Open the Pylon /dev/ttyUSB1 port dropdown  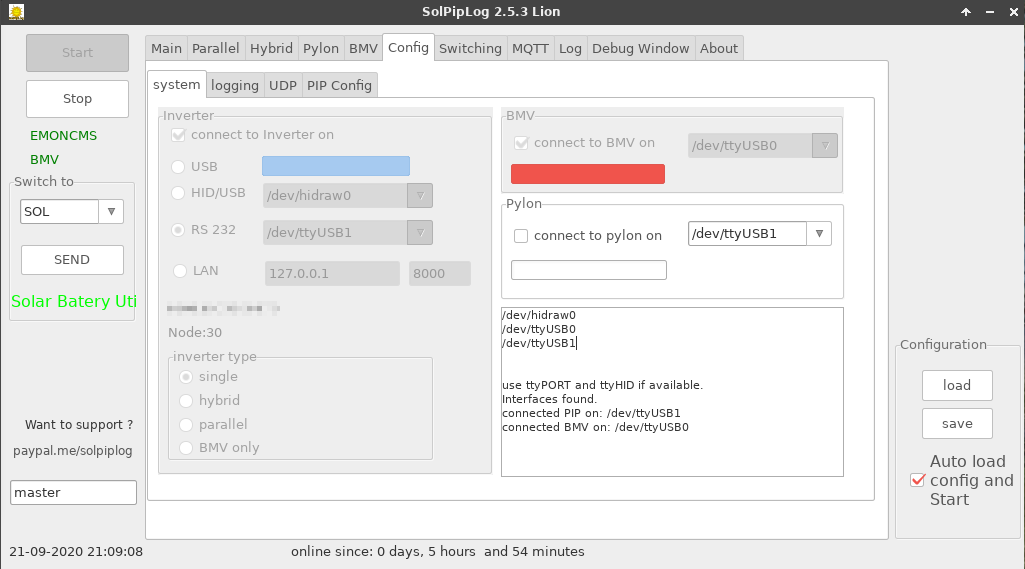coord(819,233)
